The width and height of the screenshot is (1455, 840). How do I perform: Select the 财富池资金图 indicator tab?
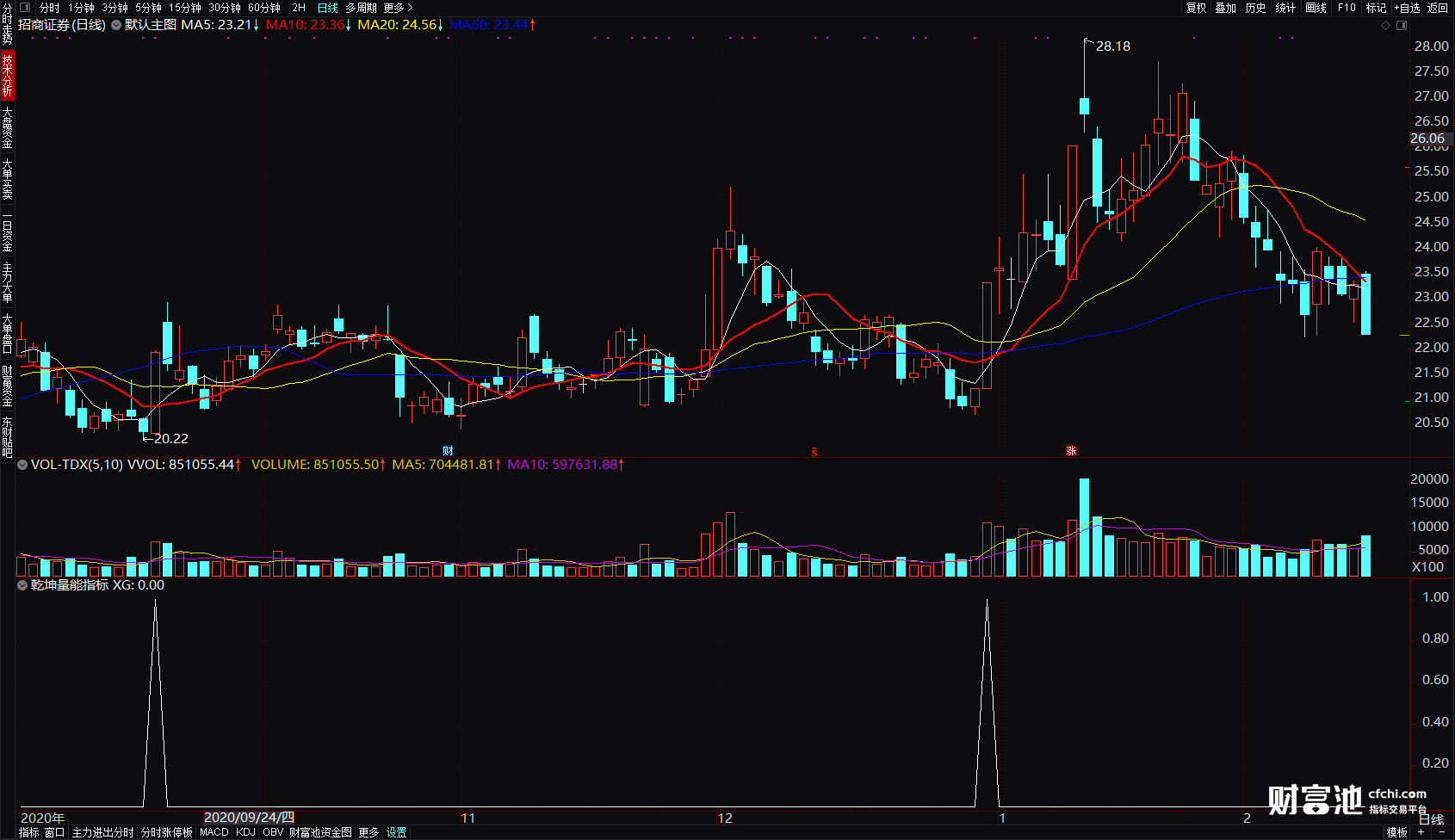click(x=320, y=832)
